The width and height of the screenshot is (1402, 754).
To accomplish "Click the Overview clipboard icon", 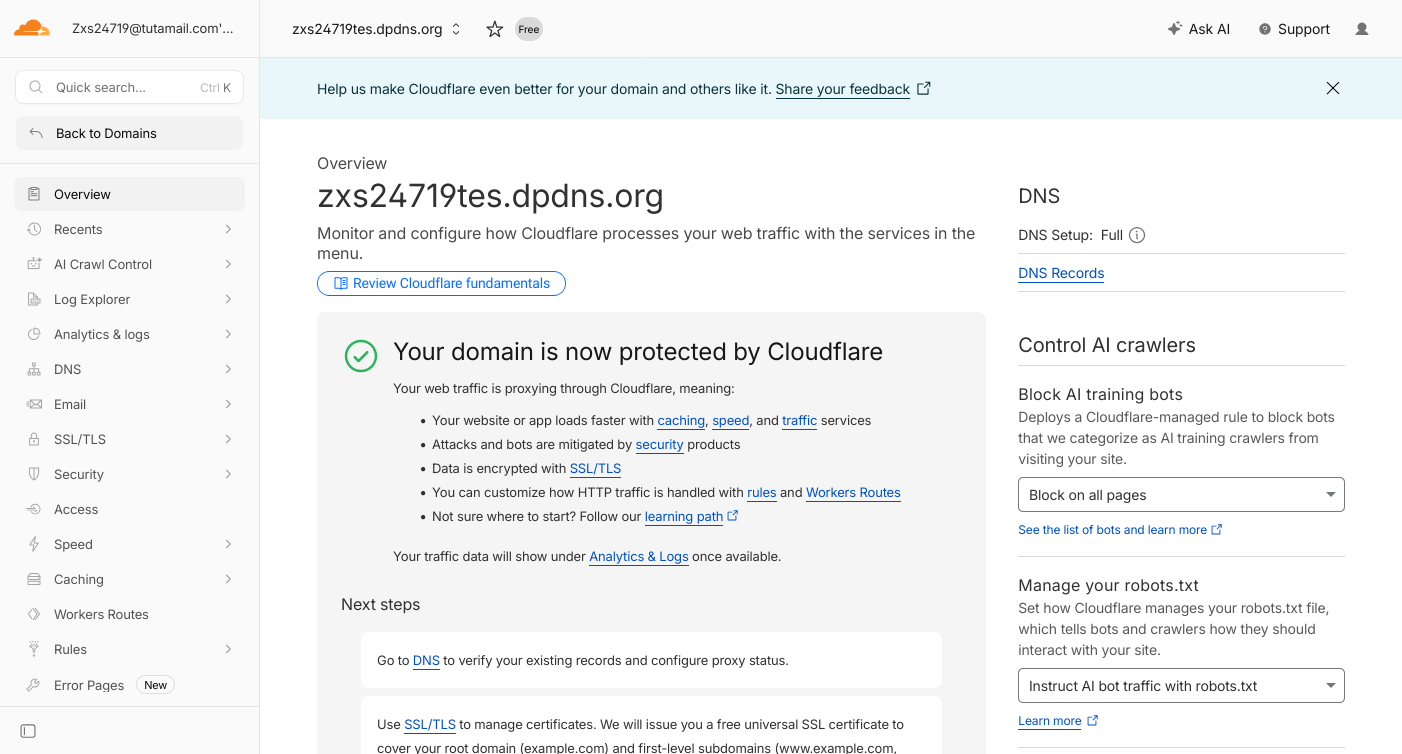I will coord(34,194).
